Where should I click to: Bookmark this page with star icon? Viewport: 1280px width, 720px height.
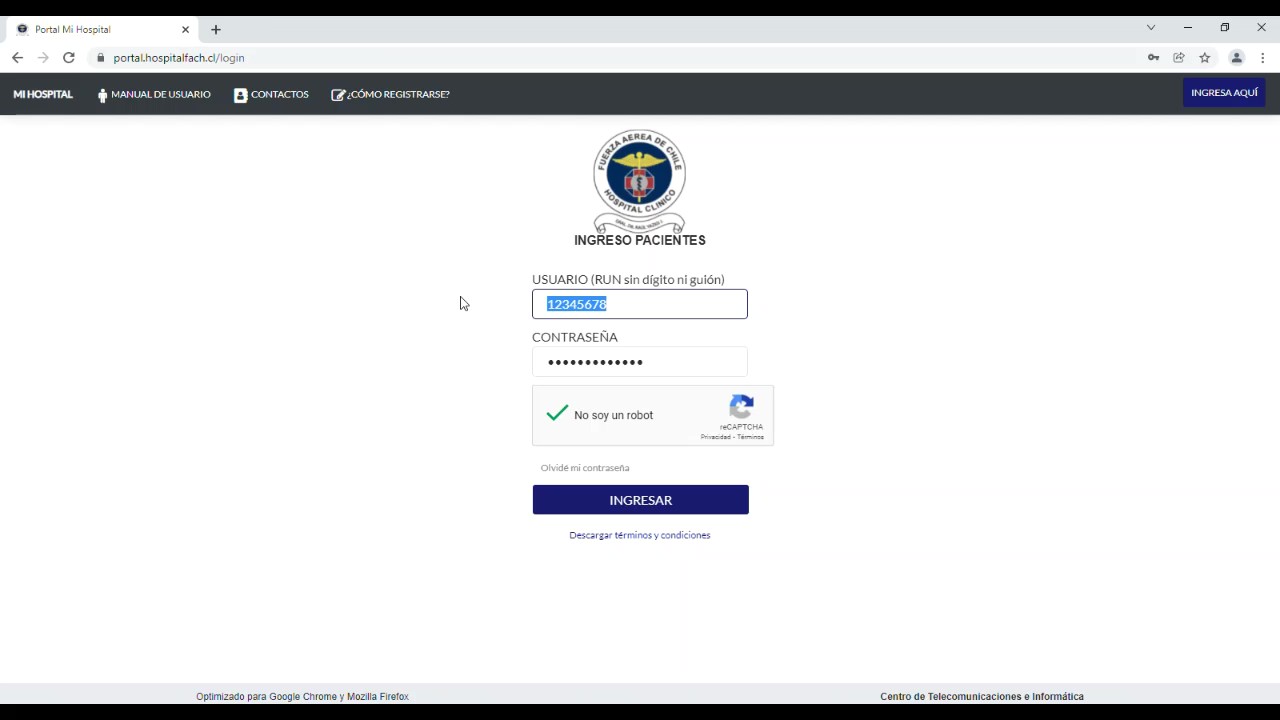click(1205, 58)
